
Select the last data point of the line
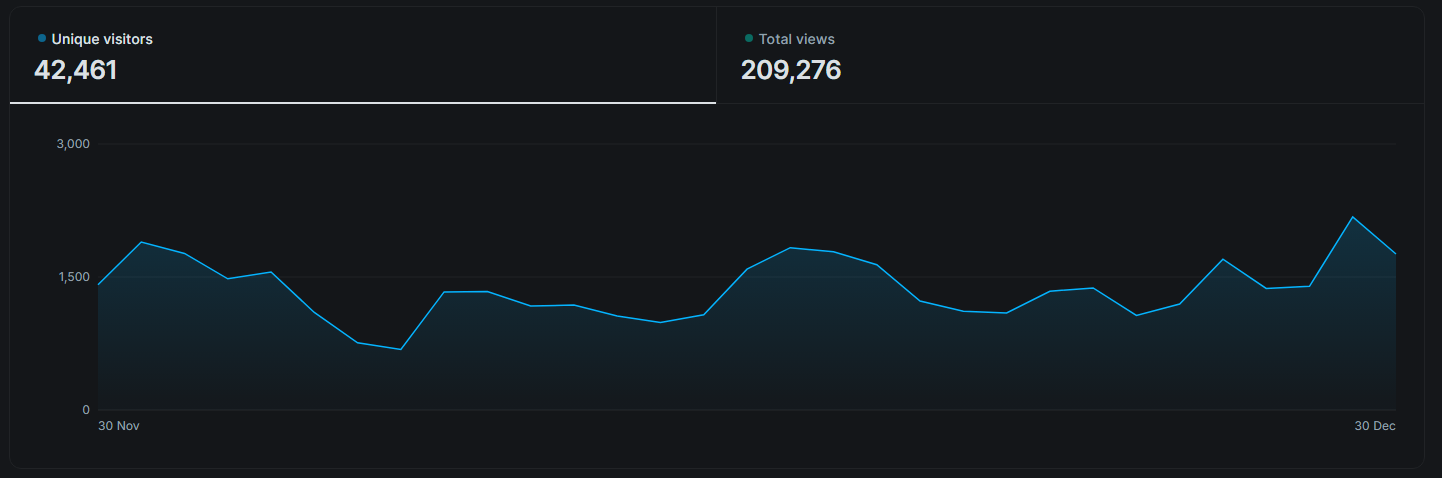[1395, 254]
